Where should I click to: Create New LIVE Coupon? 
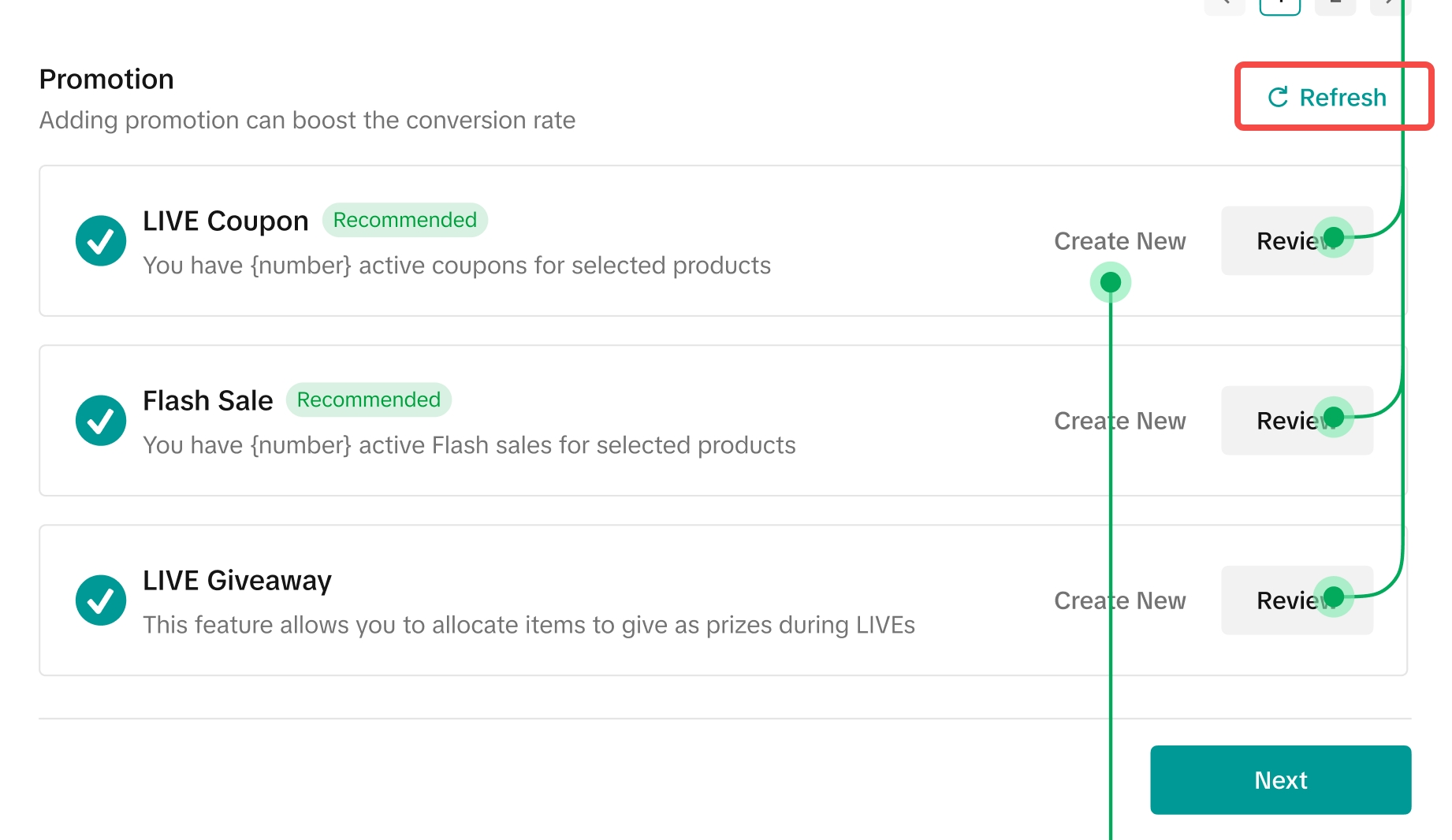1119,241
